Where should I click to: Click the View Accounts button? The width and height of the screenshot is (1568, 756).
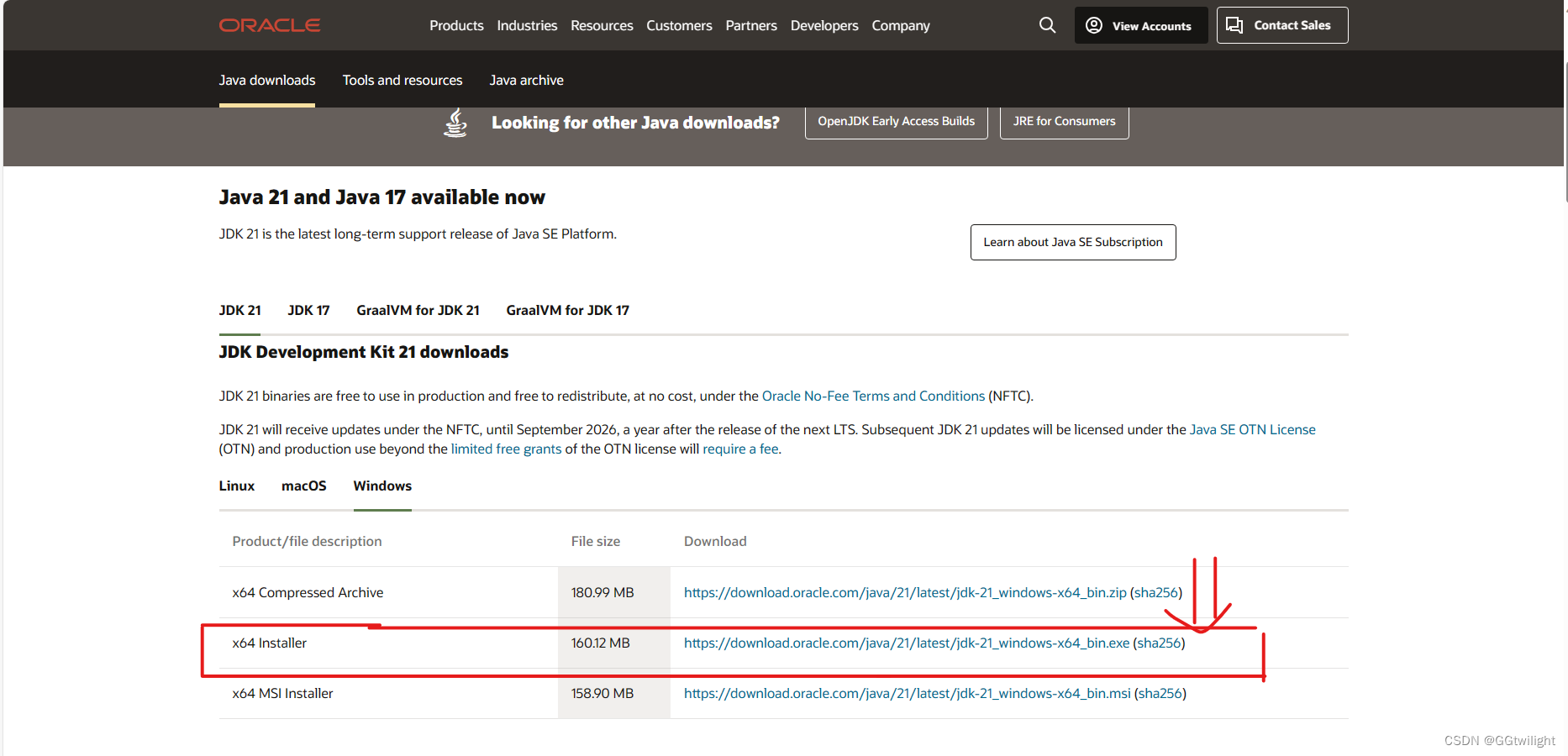coord(1140,25)
